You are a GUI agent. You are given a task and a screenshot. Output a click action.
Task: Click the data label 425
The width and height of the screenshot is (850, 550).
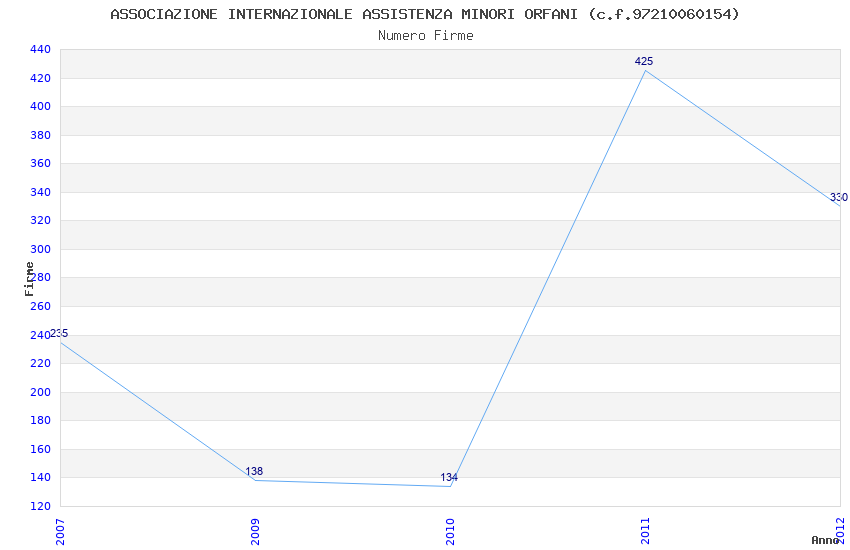pos(644,61)
